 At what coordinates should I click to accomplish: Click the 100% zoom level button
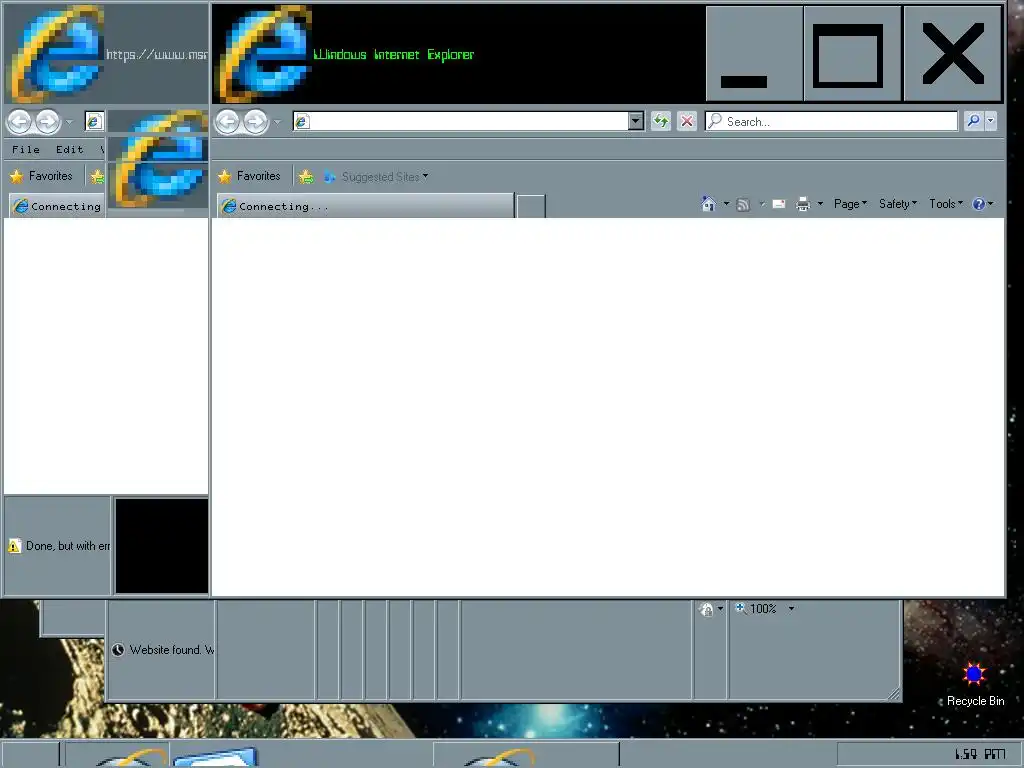[757, 609]
